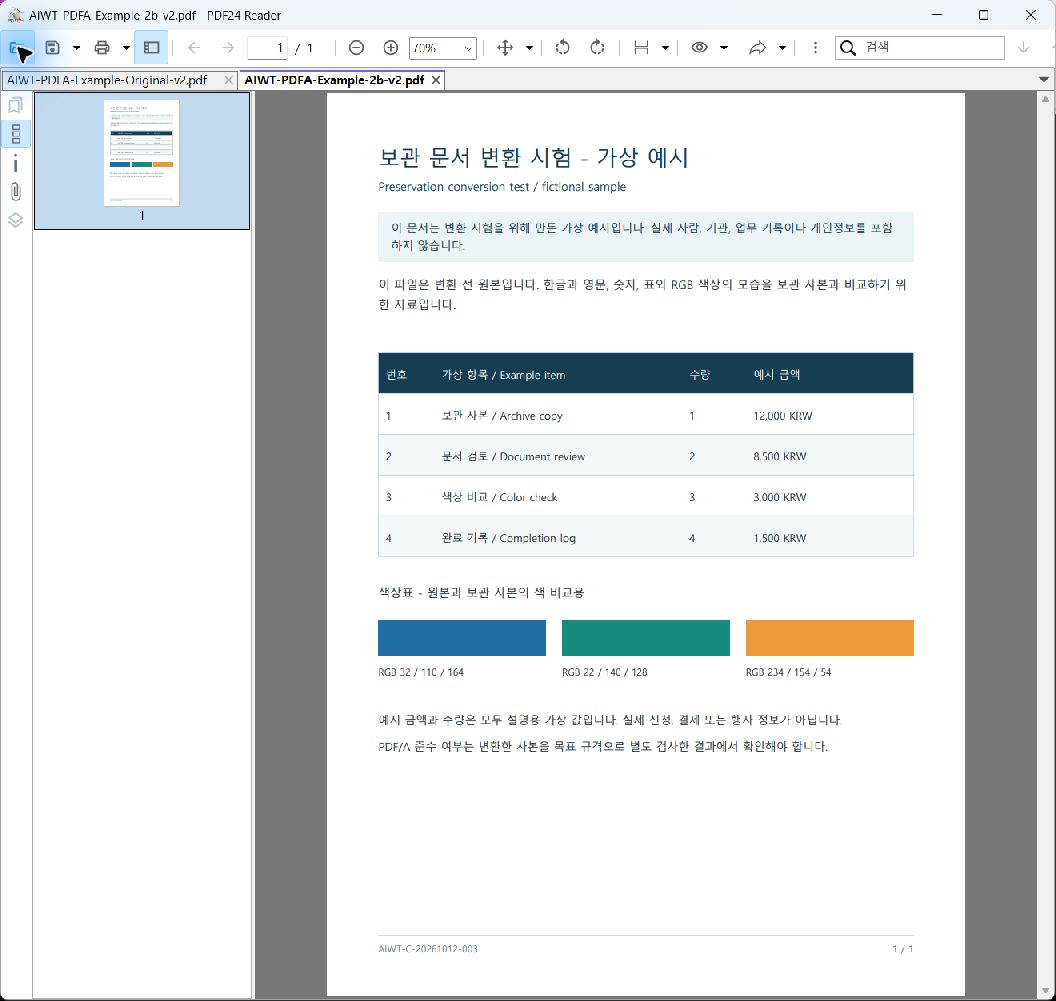Close the Original-v2.pdf tab
This screenshot has height=1001, width=1056.
point(228,80)
